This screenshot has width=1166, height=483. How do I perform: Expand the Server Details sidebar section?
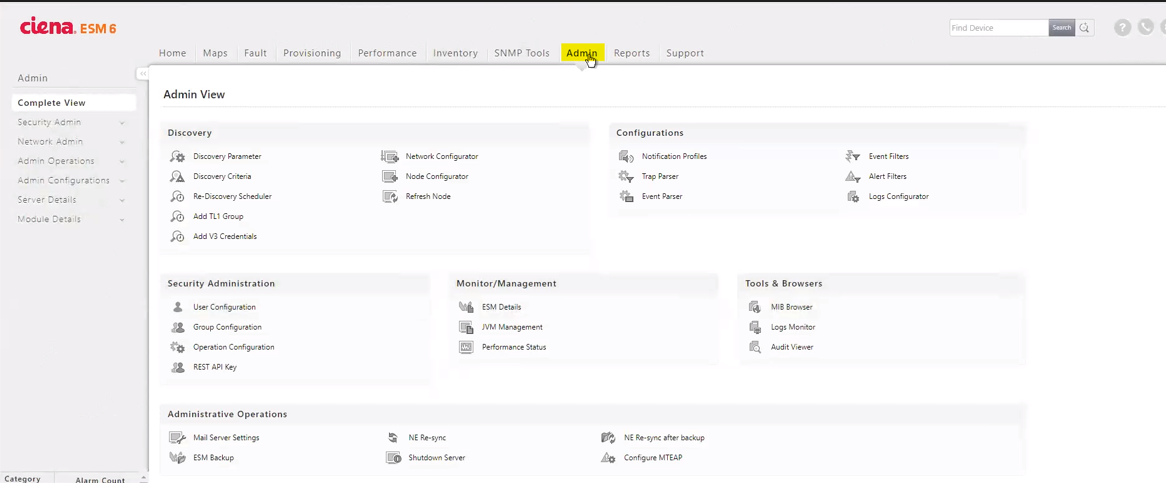pos(122,200)
